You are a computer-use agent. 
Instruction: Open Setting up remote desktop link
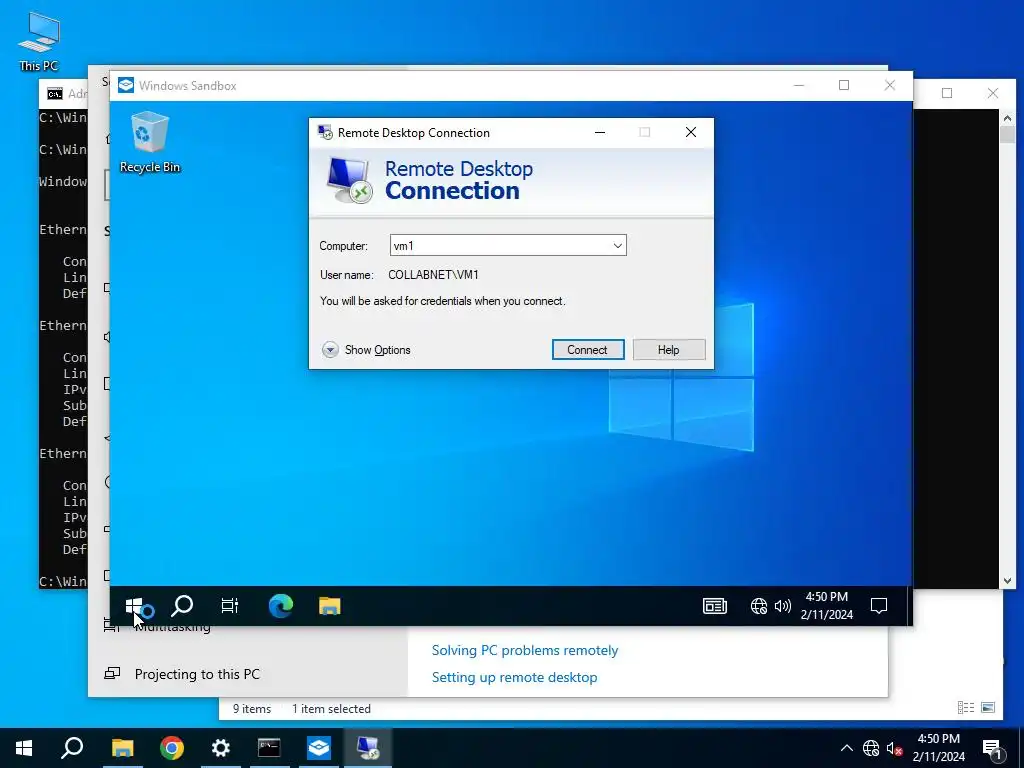(x=515, y=677)
